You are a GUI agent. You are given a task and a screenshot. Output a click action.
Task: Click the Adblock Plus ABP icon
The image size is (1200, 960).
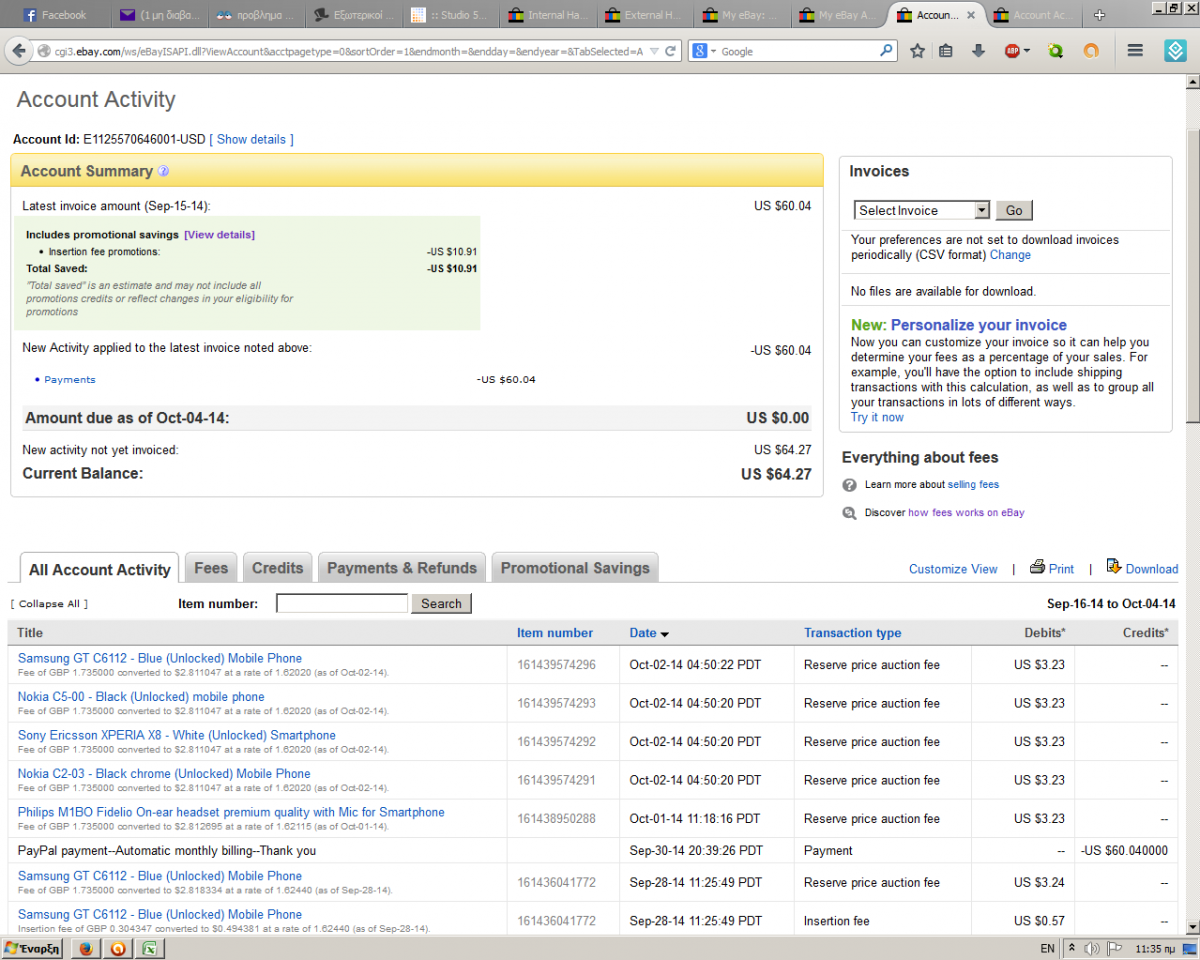[1012, 51]
